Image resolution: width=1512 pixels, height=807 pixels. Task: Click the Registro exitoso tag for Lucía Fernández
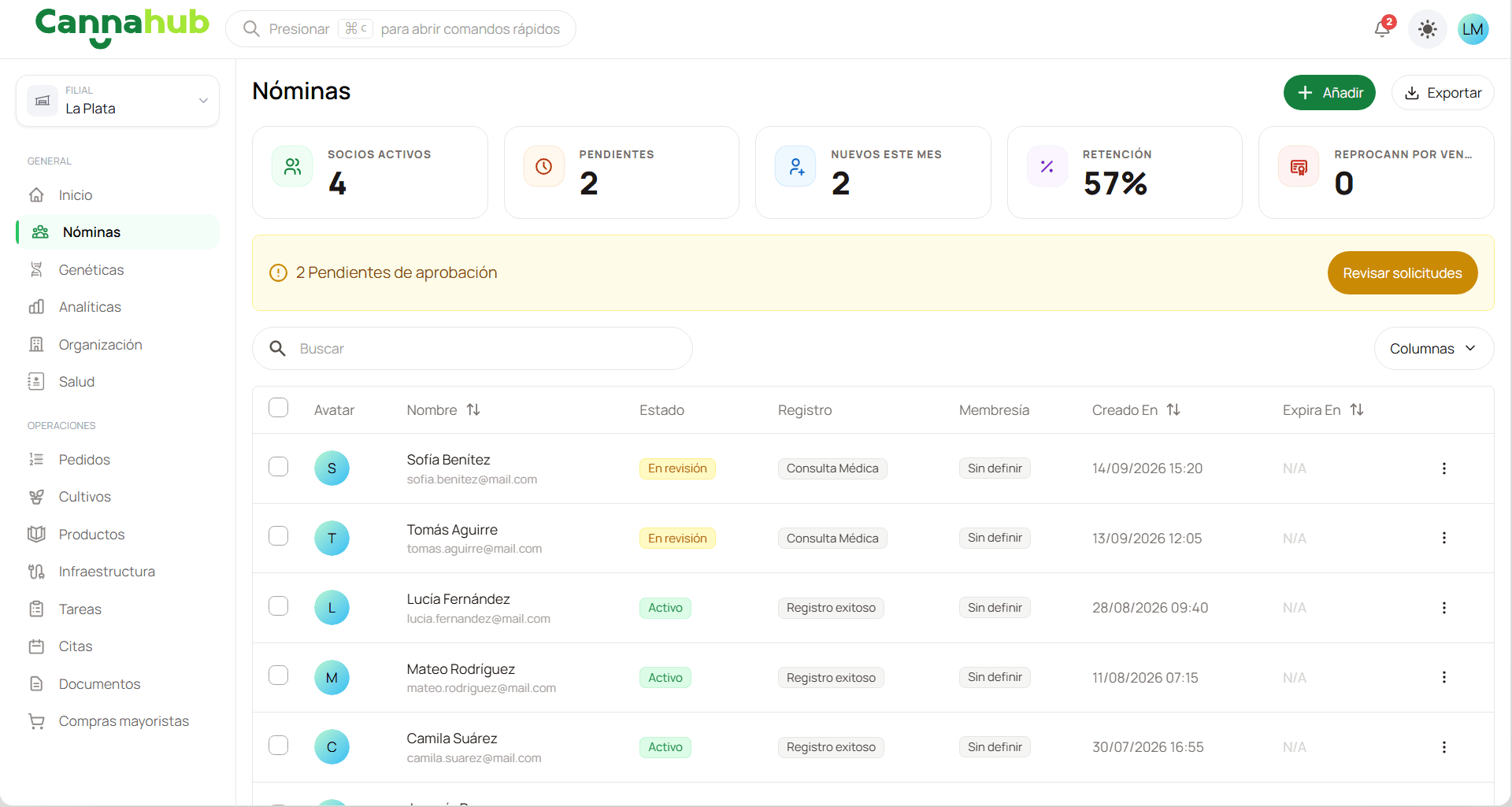[831, 608]
